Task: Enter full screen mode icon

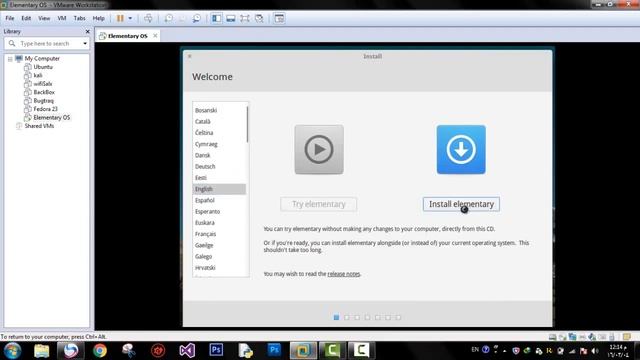Action: 244,18
